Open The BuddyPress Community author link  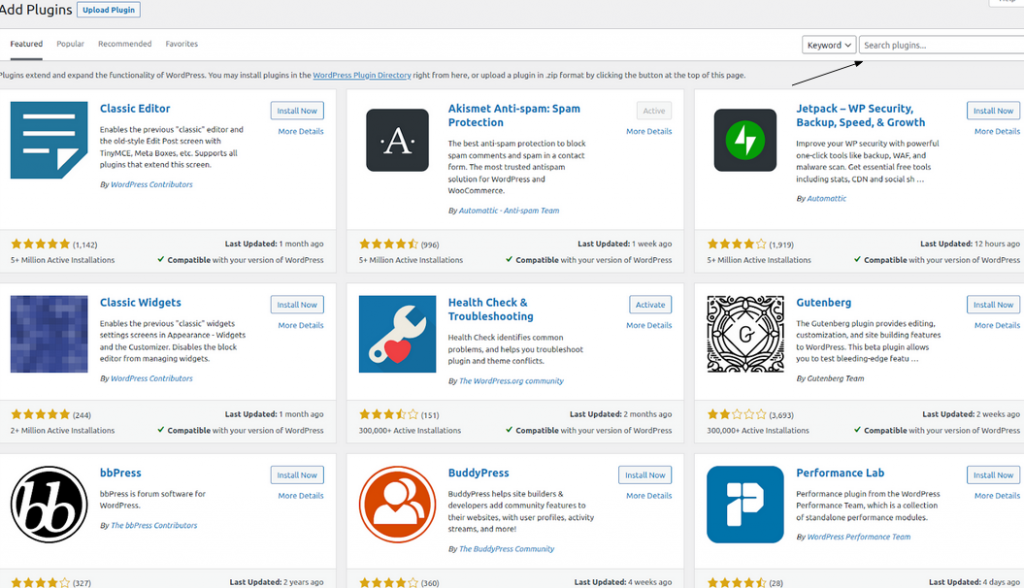pyautogui.click(x=506, y=549)
